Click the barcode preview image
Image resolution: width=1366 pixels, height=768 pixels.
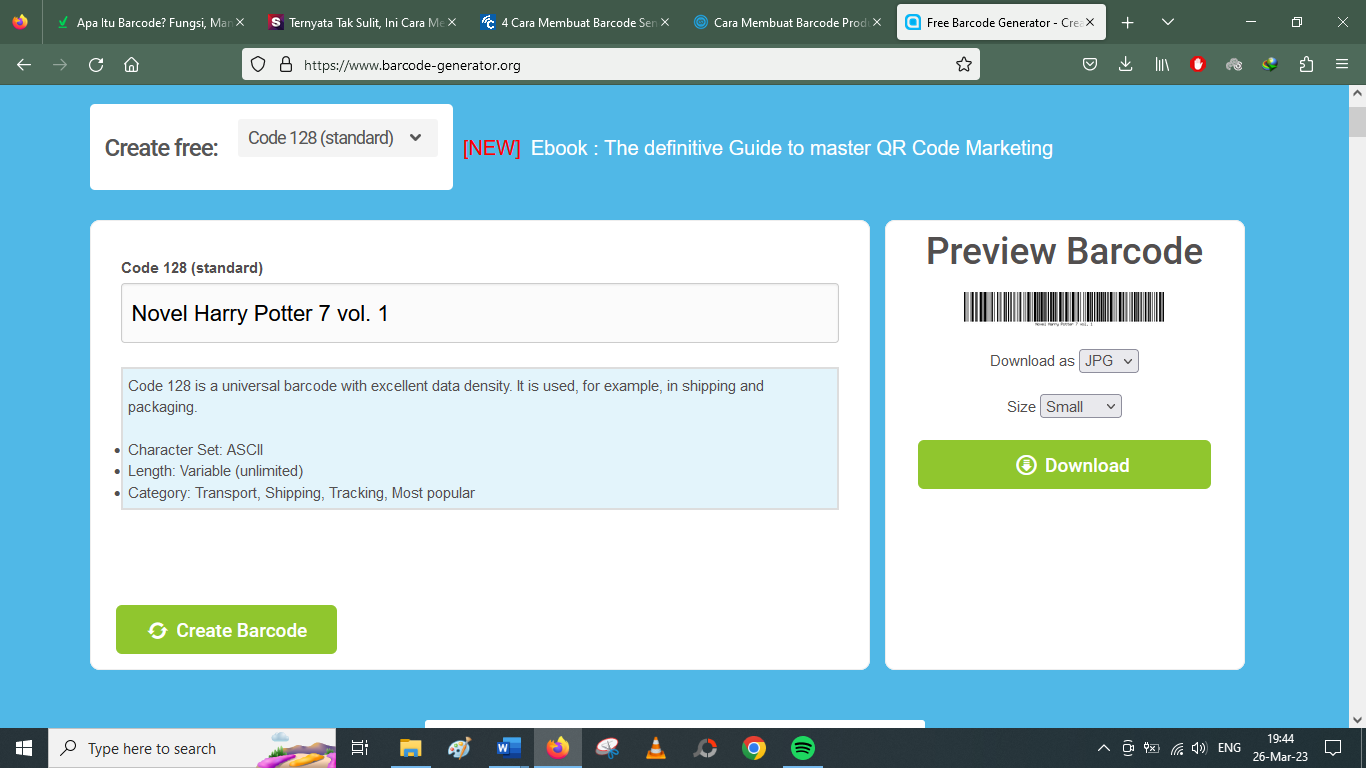(1064, 309)
